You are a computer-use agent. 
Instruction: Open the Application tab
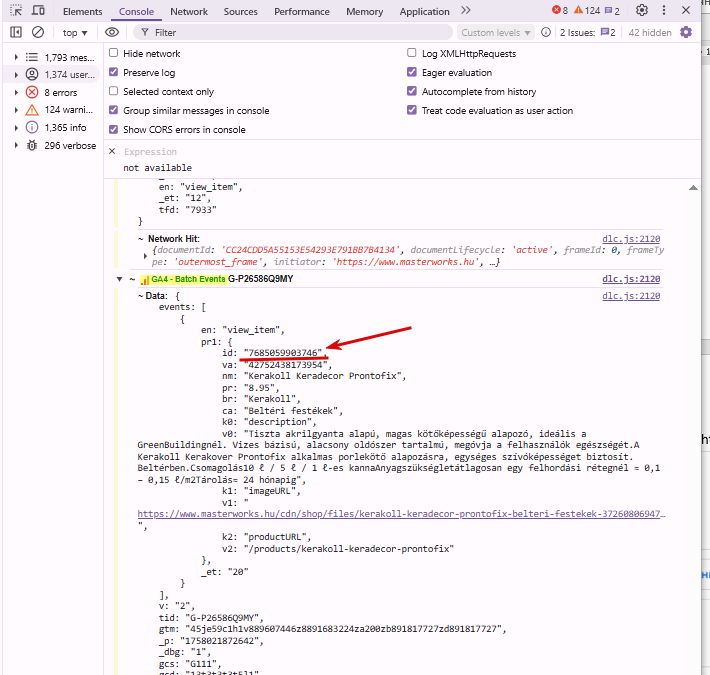[x=424, y=11]
